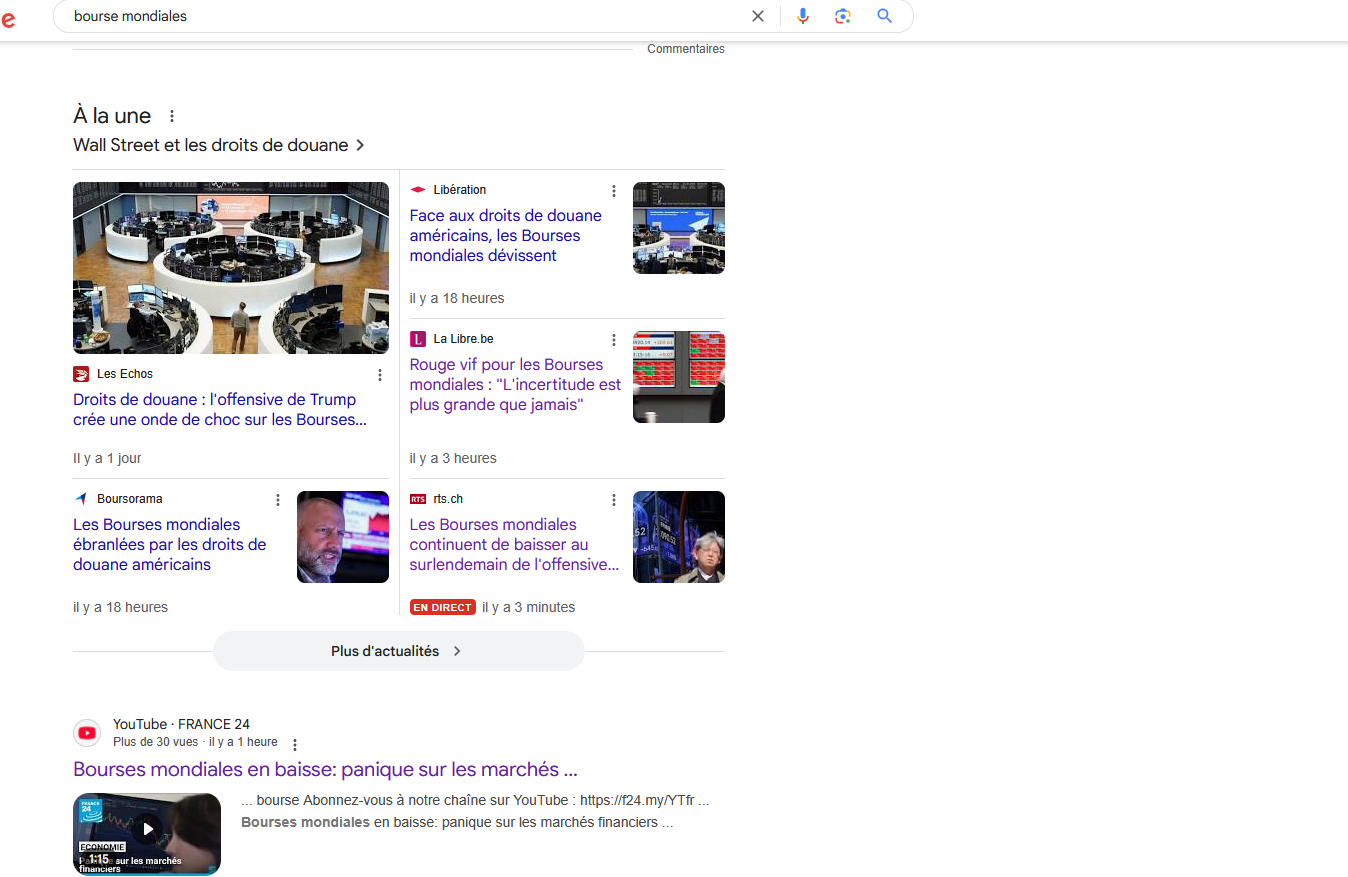
Task: Start voice search with the microphone icon
Action: coord(802,16)
